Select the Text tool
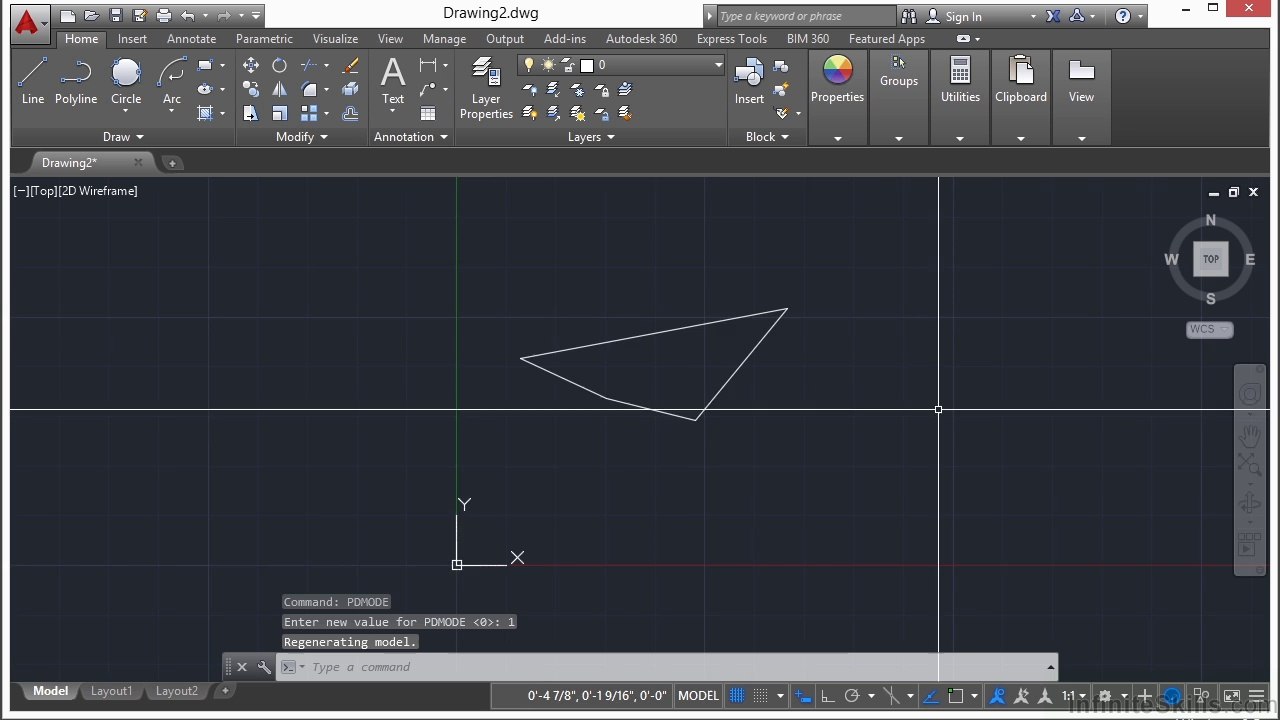1280x720 pixels. click(393, 80)
